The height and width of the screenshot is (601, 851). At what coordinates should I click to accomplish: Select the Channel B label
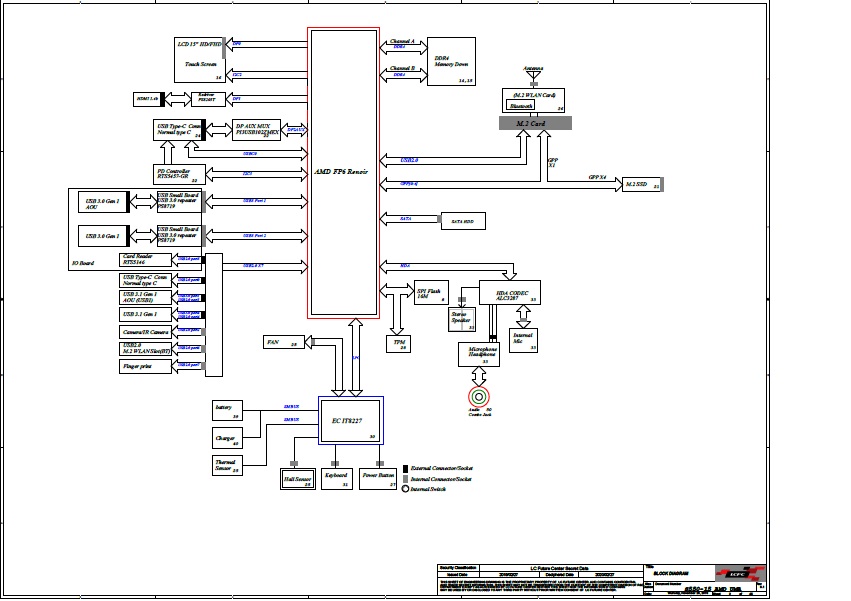click(x=402, y=68)
